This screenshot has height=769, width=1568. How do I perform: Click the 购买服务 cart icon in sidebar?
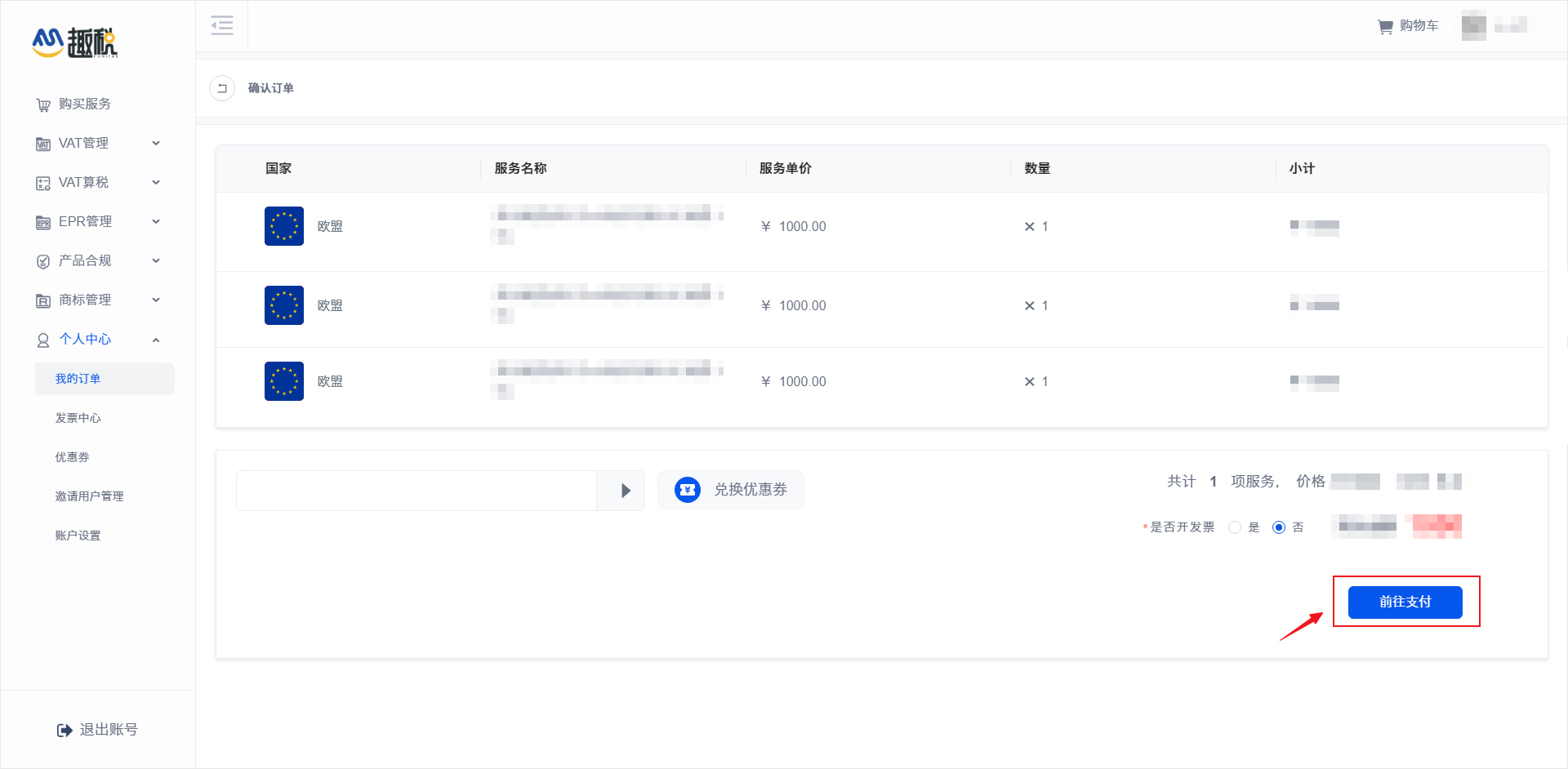pyautogui.click(x=42, y=104)
